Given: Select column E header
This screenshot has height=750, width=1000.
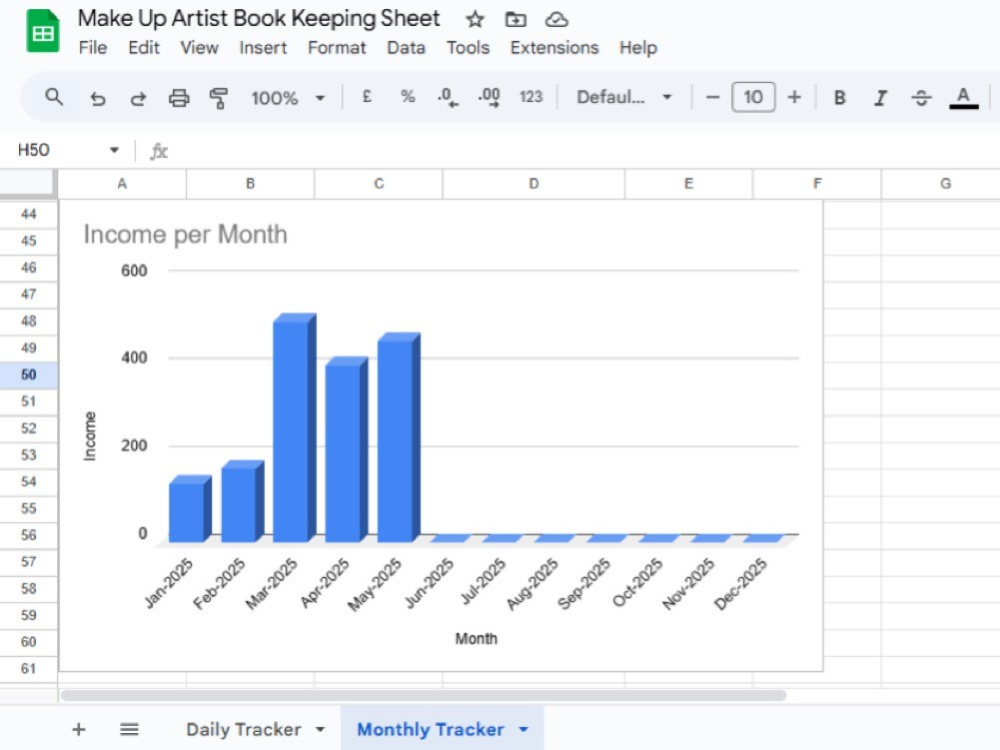Looking at the screenshot, I should coord(689,184).
